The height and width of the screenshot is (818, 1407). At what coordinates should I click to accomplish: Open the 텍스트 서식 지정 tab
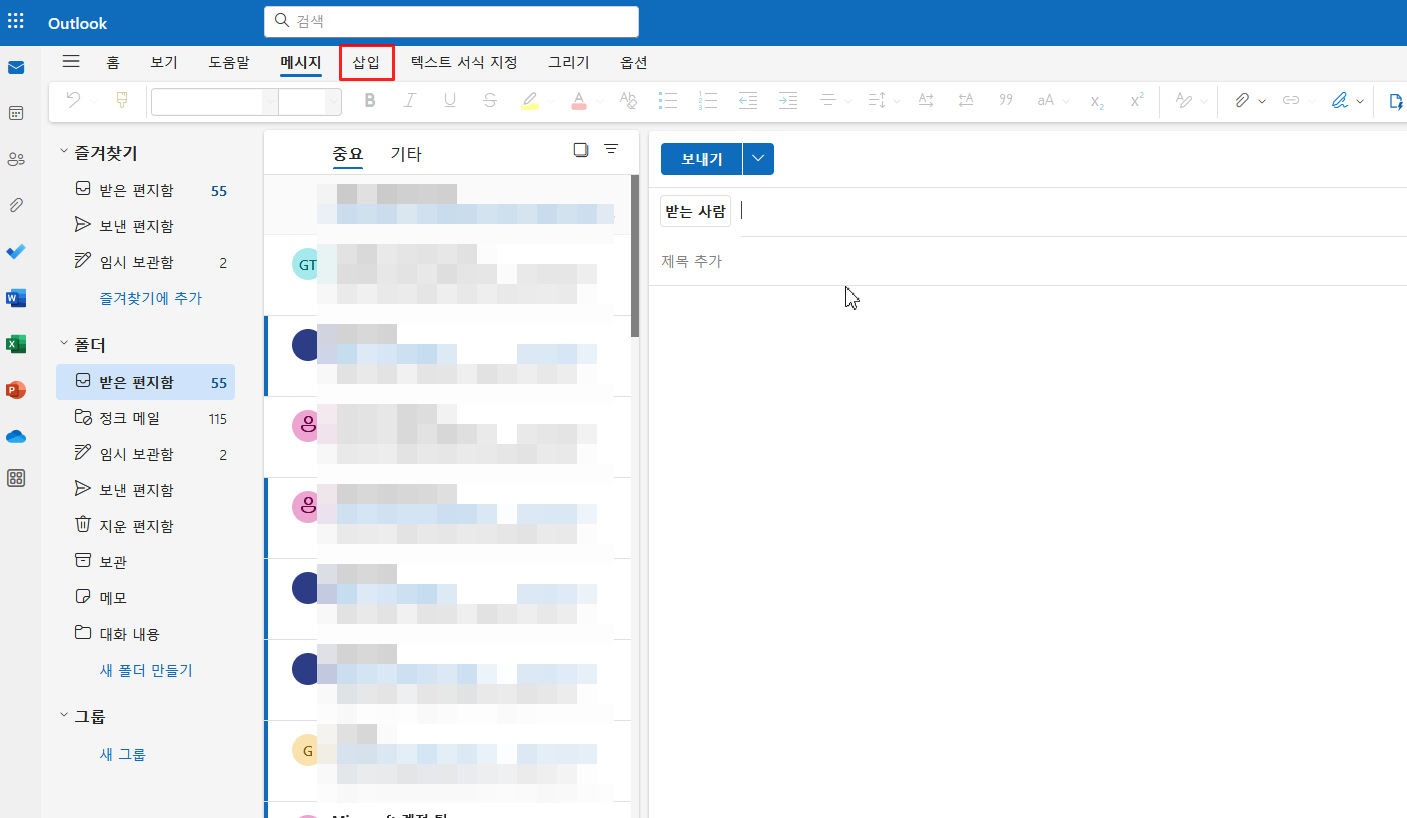pos(464,62)
